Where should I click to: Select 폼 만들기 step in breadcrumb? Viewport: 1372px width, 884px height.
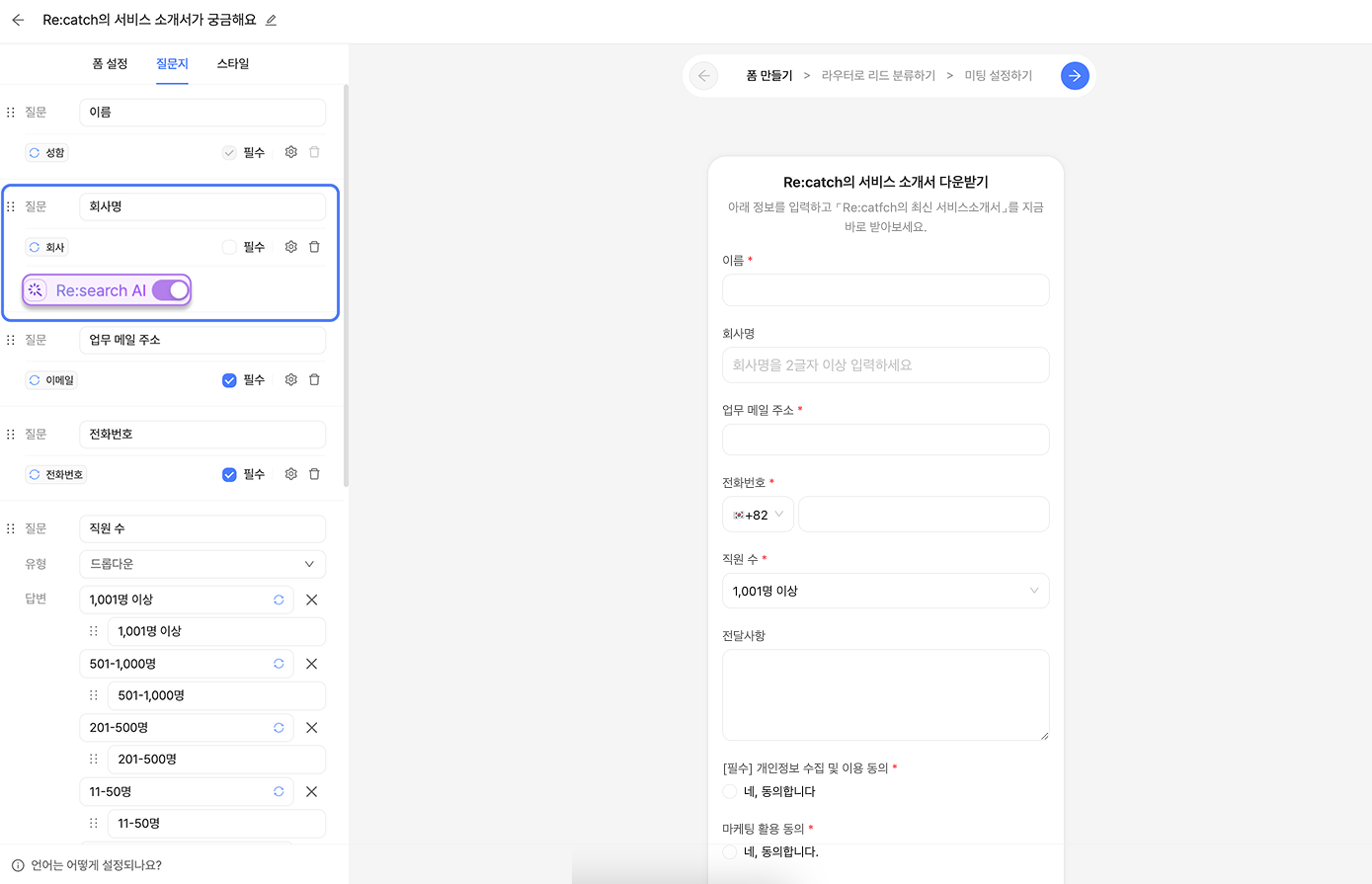(x=769, y=75)
